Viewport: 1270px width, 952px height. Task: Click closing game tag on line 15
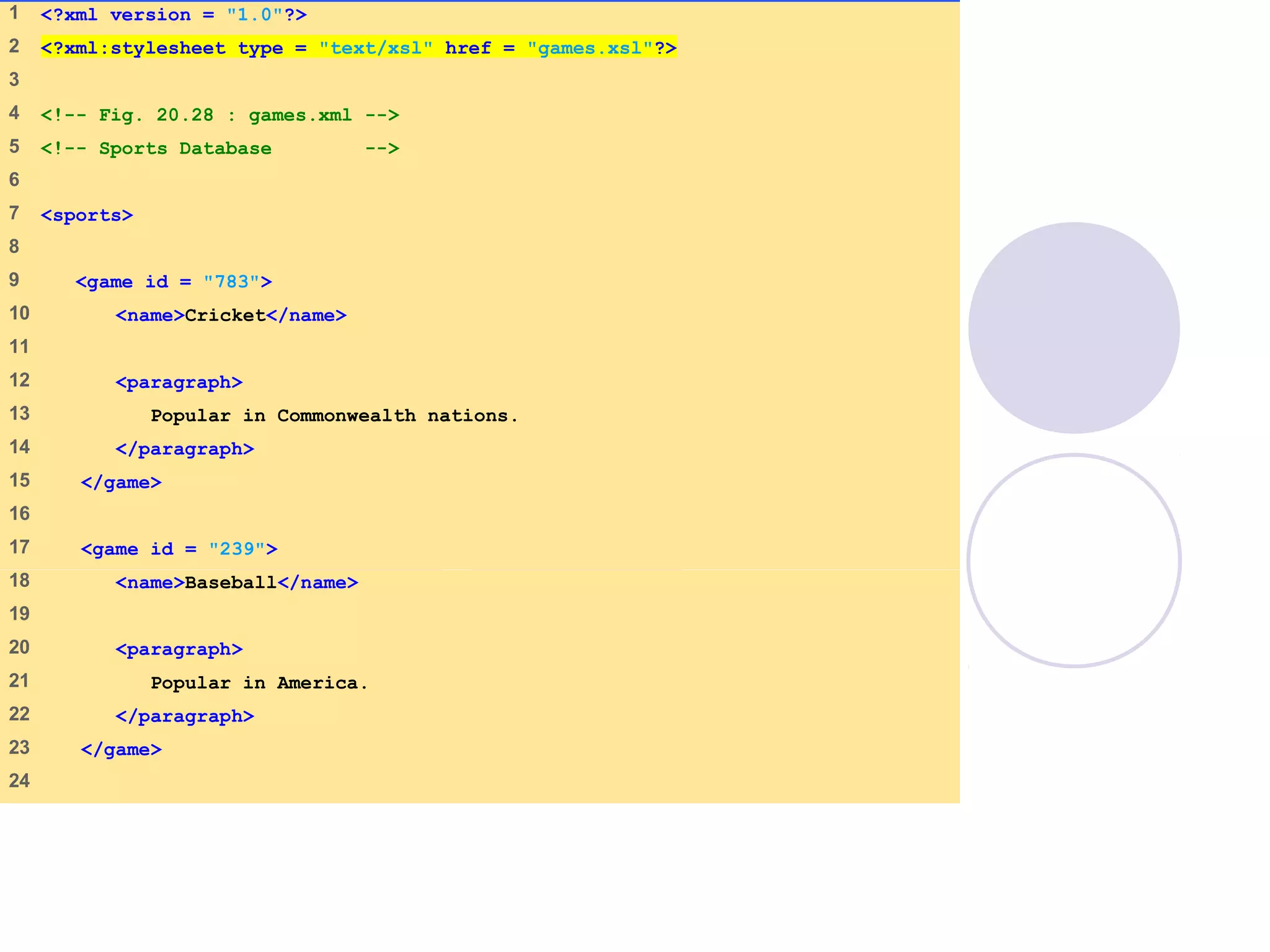point(121,483)
